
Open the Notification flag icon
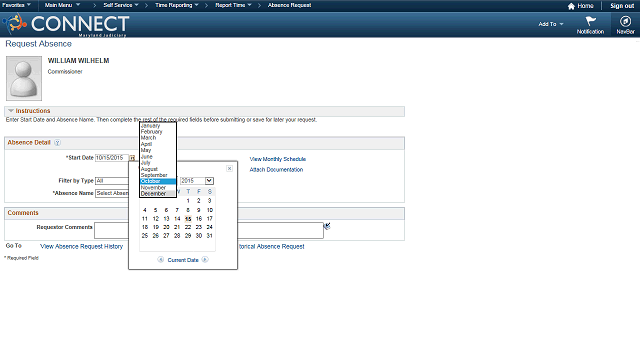[590, 21]
